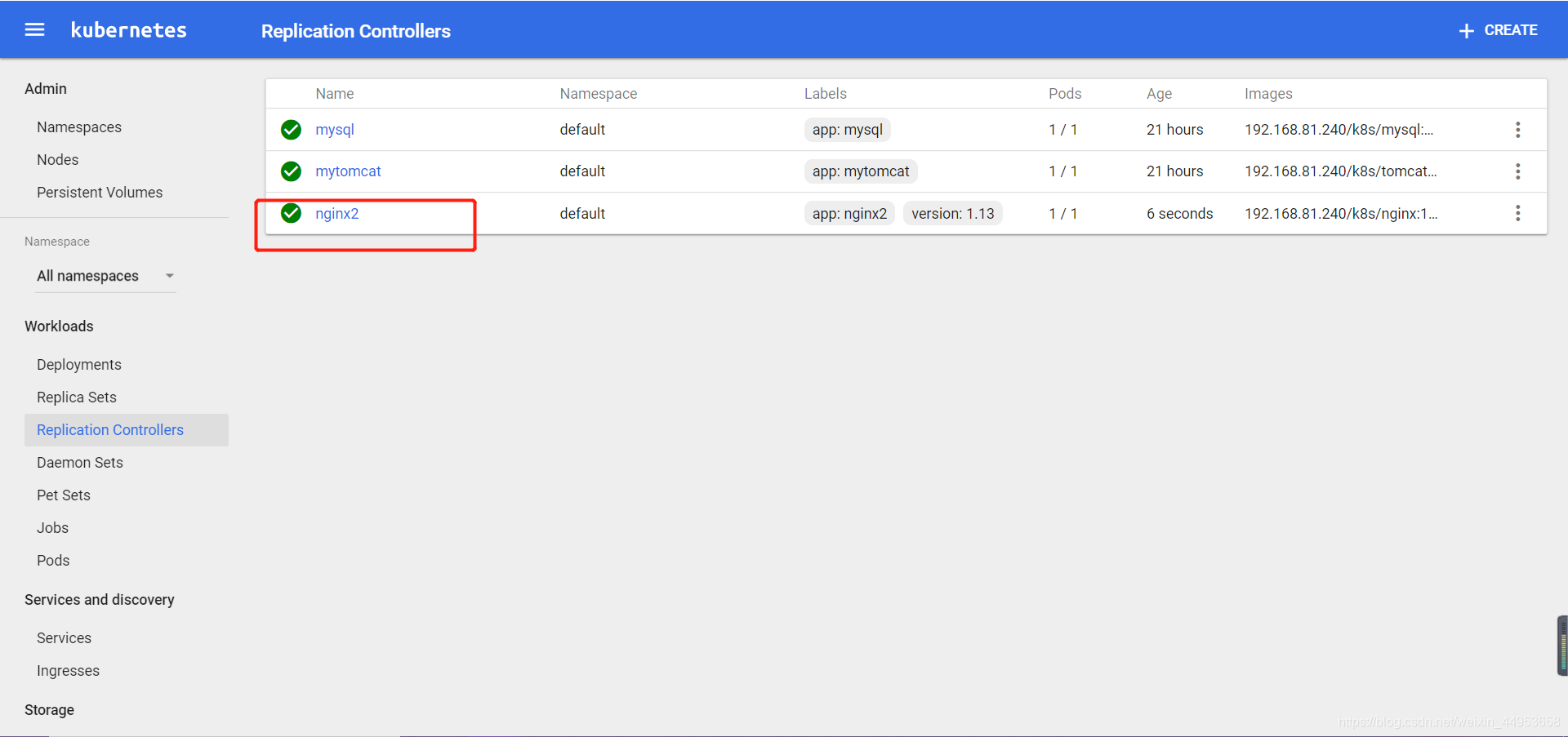Click the Admin section heading
1568x737 pixels.
pyautogui.click(x=46, y=89)
